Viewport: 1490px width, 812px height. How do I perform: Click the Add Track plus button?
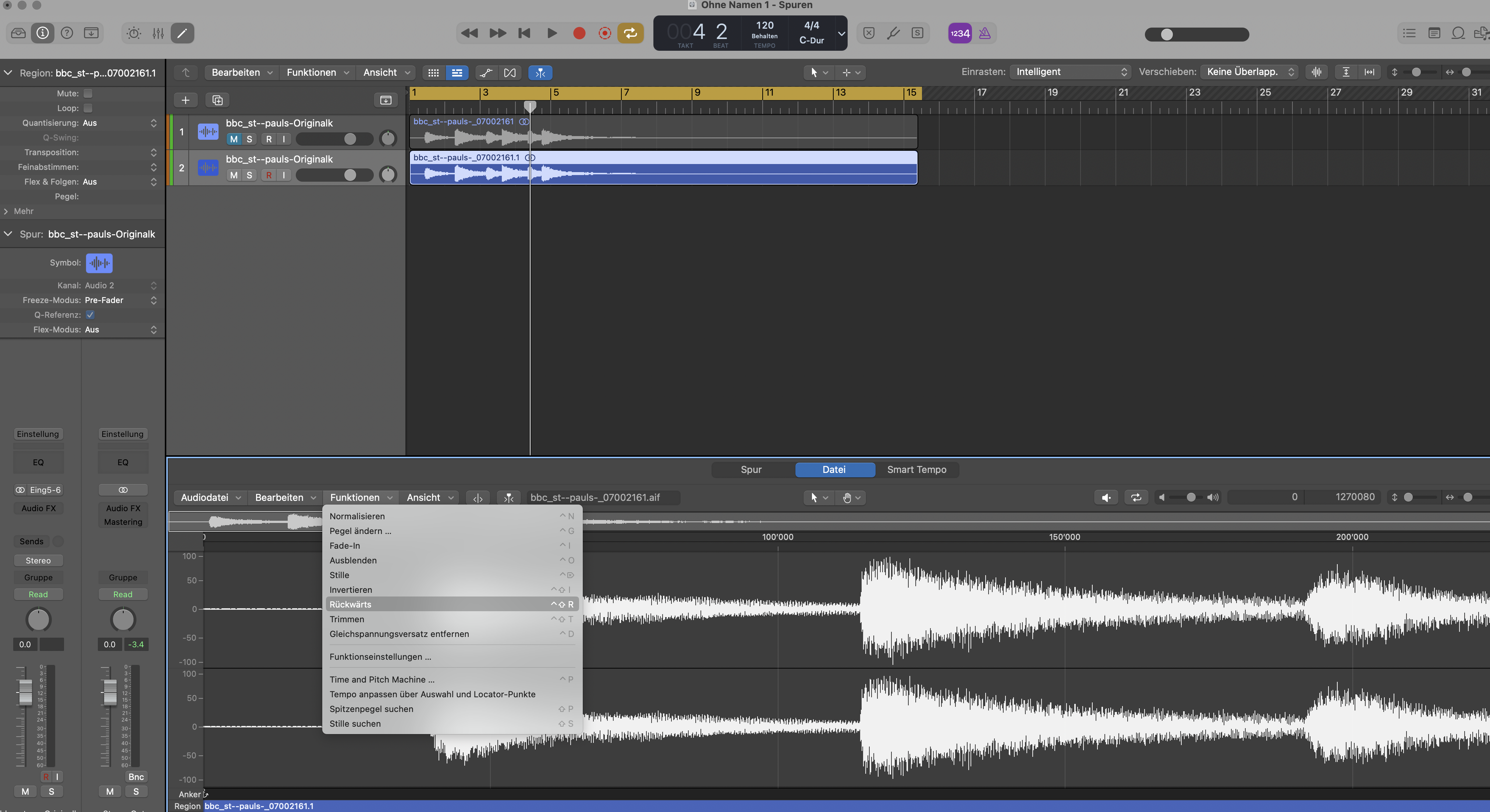click(x=185, y=100)
